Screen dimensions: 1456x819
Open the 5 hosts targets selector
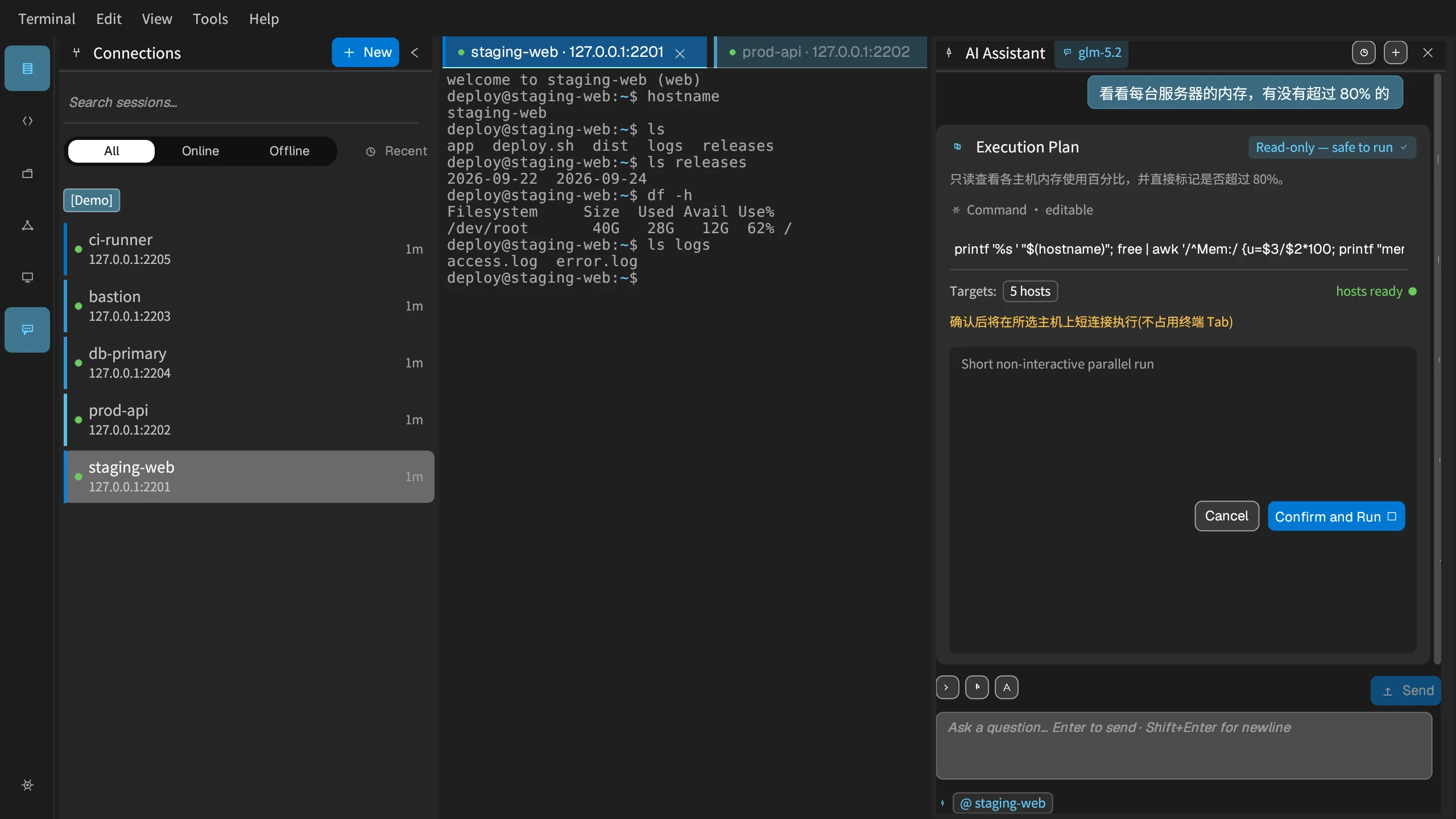tap(1030, 291)
